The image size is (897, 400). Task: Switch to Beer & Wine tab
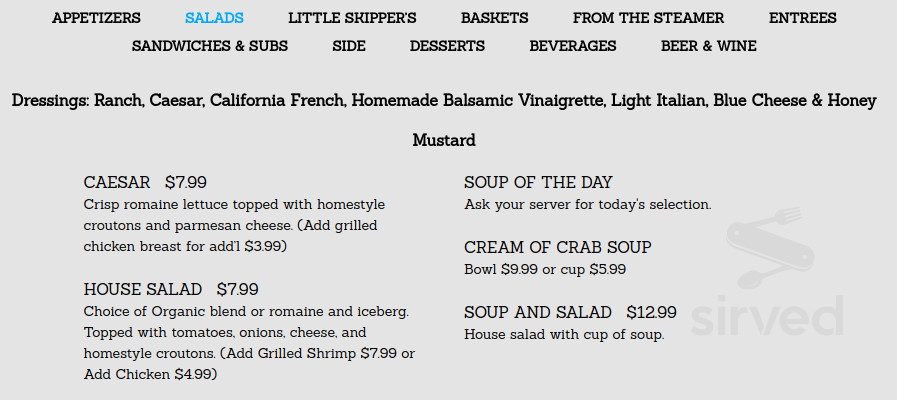coord(708,46)
